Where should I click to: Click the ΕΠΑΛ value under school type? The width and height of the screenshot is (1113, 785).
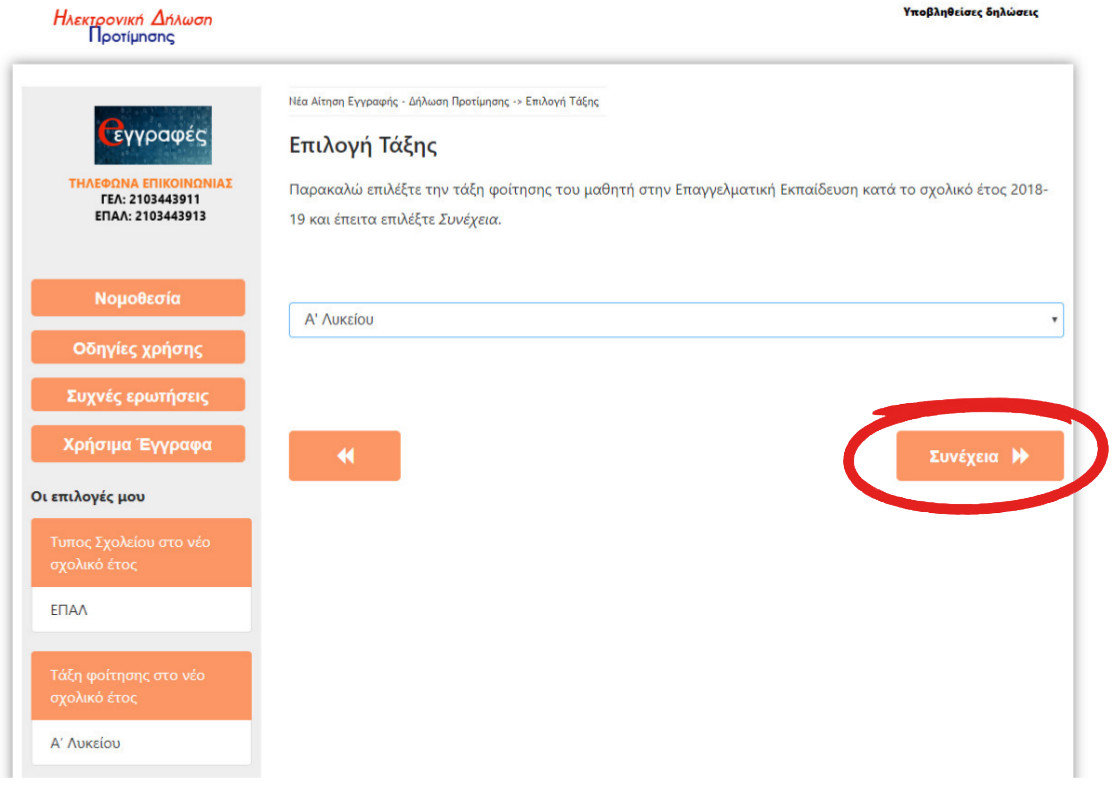coord(69,610)
